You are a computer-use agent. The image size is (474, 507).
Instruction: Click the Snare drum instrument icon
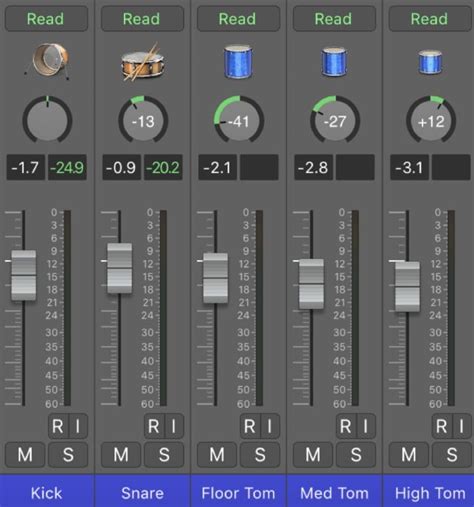[143, 63]
